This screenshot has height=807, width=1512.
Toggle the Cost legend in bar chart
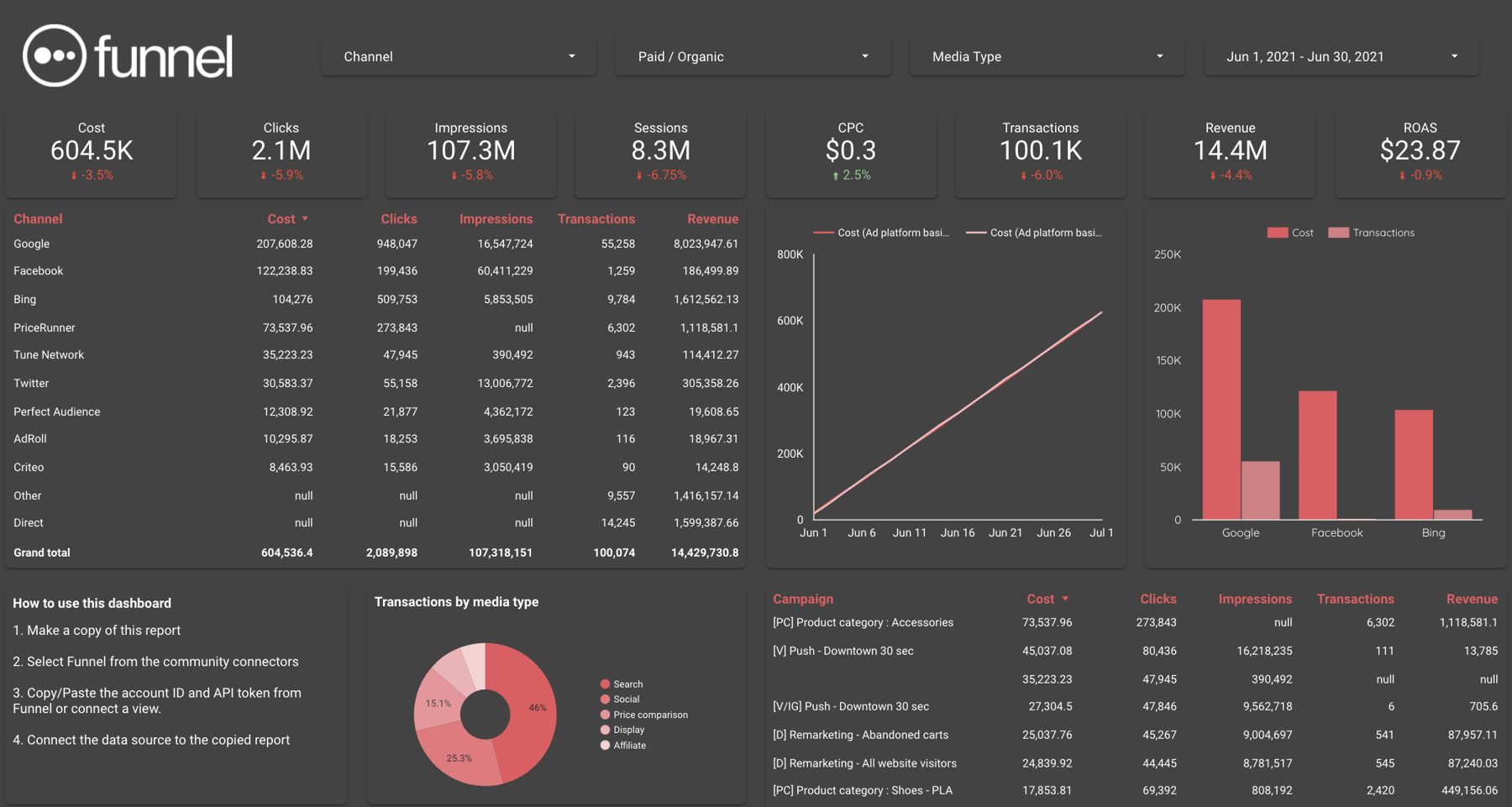pos(1290,233)
